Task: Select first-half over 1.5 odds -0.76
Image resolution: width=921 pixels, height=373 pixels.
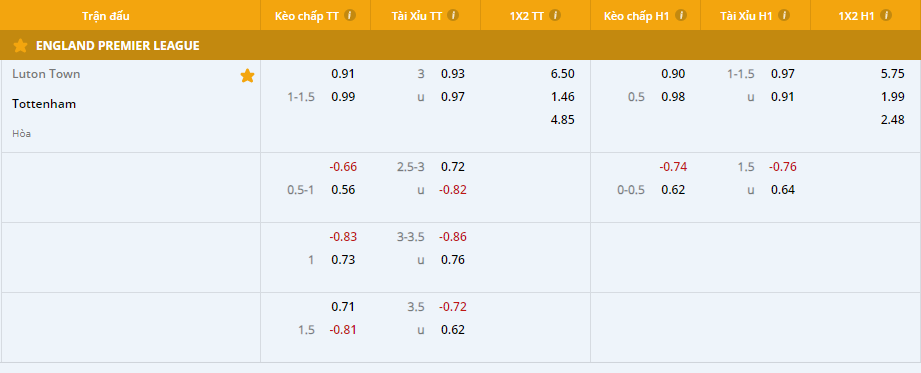Action: tap(783, 167)
